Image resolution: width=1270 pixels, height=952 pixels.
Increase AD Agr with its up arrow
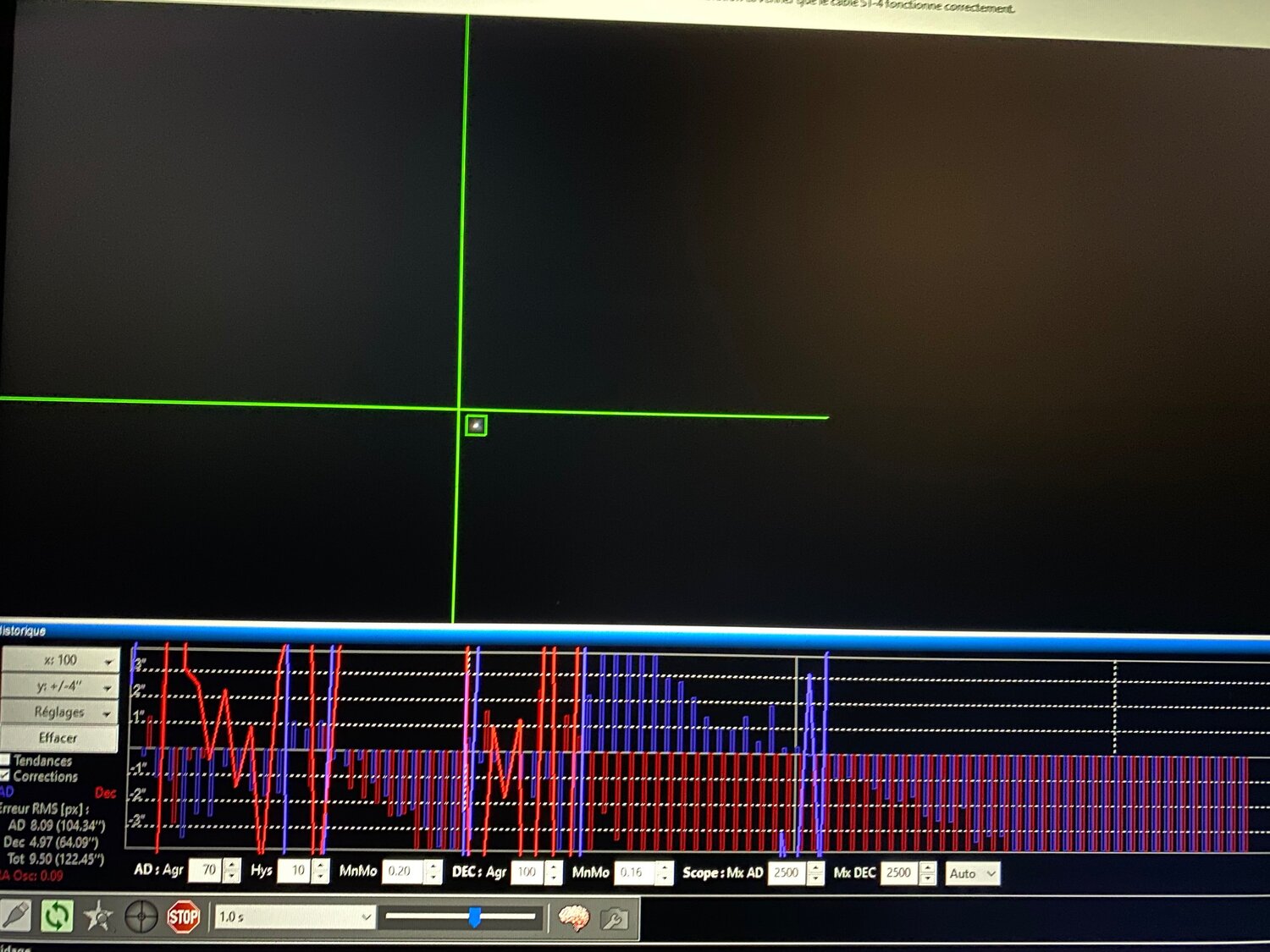coord(231,864)
